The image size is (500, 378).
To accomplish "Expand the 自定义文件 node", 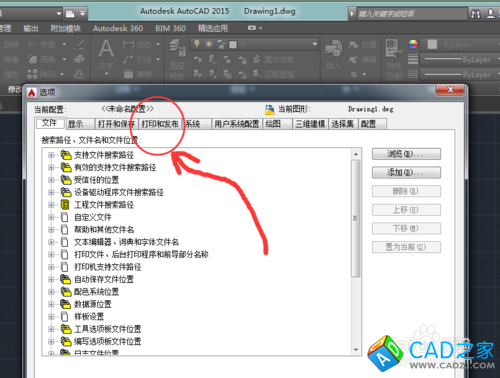I will click(x=51, y=217).
